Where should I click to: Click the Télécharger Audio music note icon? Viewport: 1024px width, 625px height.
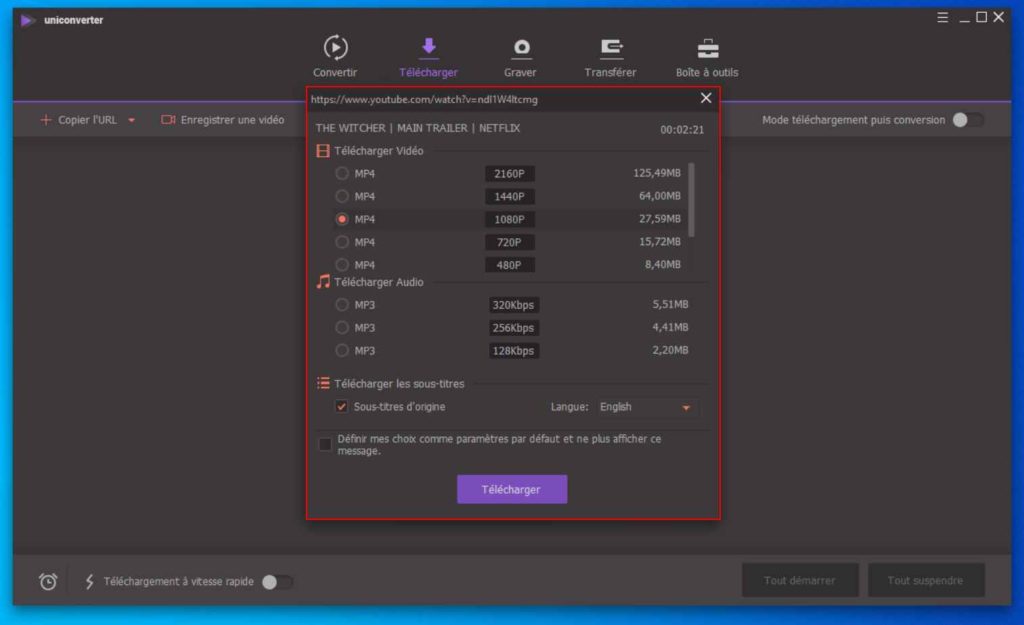[323, 282]
